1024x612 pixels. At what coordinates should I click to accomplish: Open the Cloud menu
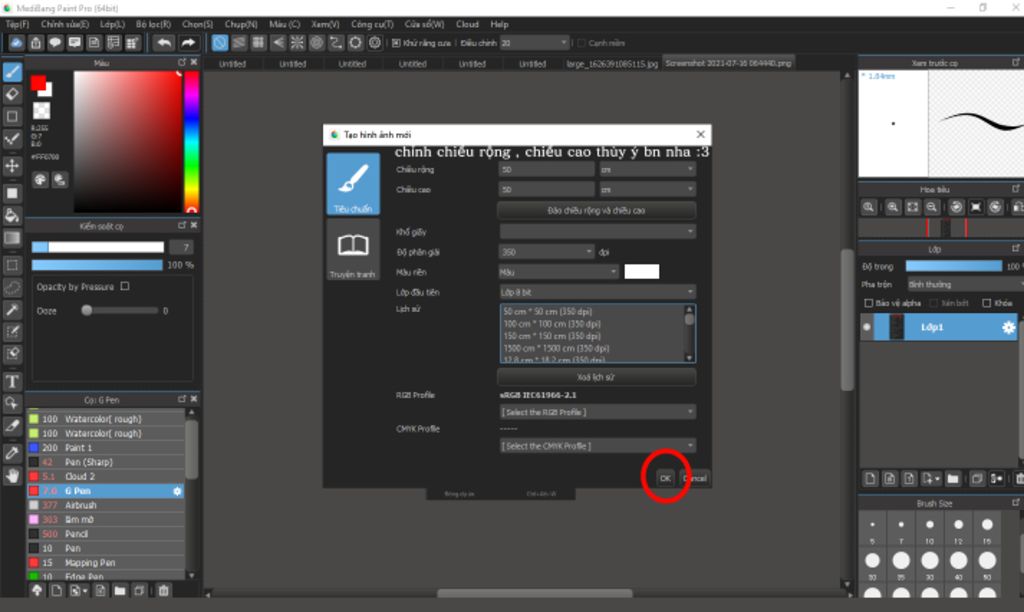(x=468, y=24)
